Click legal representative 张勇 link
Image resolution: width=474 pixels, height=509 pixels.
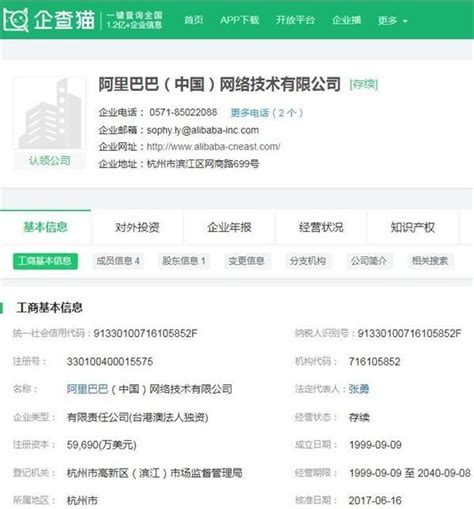(359, 389)
